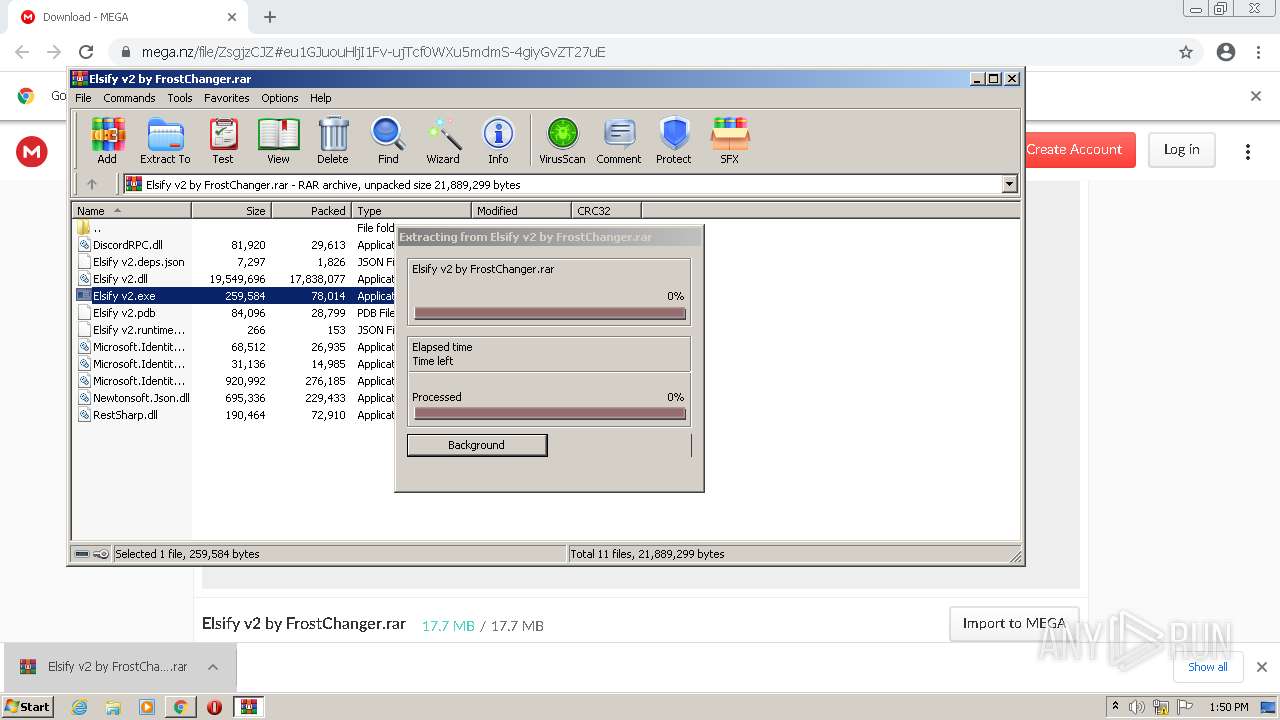Viewport: 1280px width, 720px height.
Task: Open Internet Explorer from taskbar
Action: [x=79, y=707]
